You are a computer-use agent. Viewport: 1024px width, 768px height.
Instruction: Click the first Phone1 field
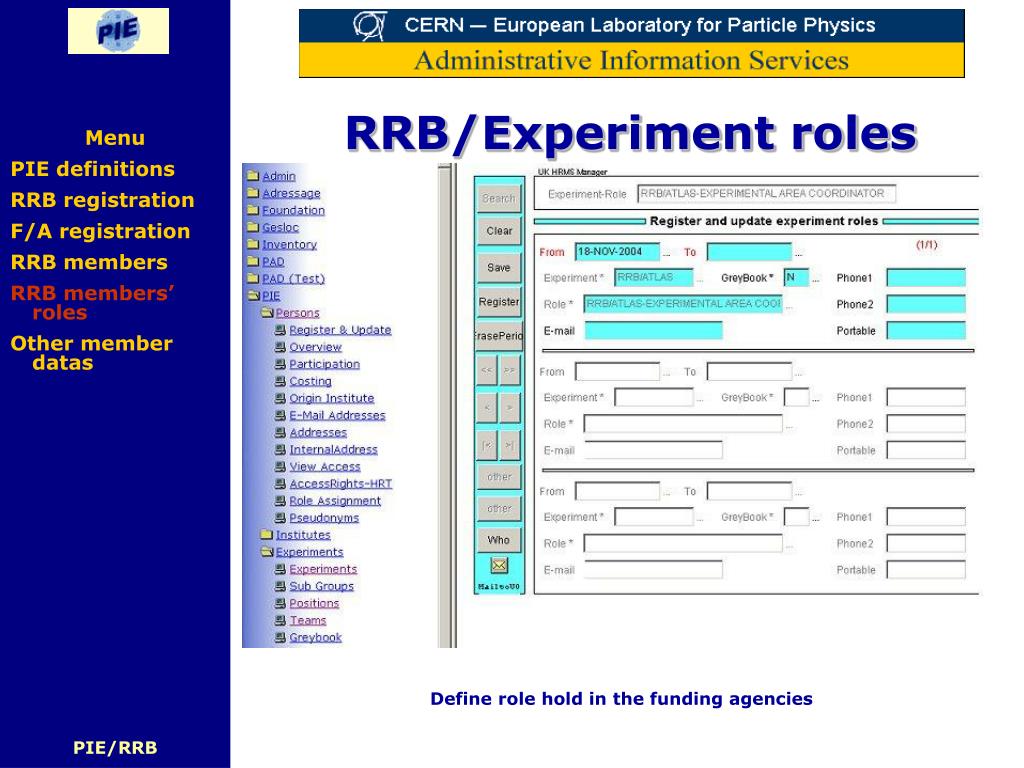click(926, 278)
